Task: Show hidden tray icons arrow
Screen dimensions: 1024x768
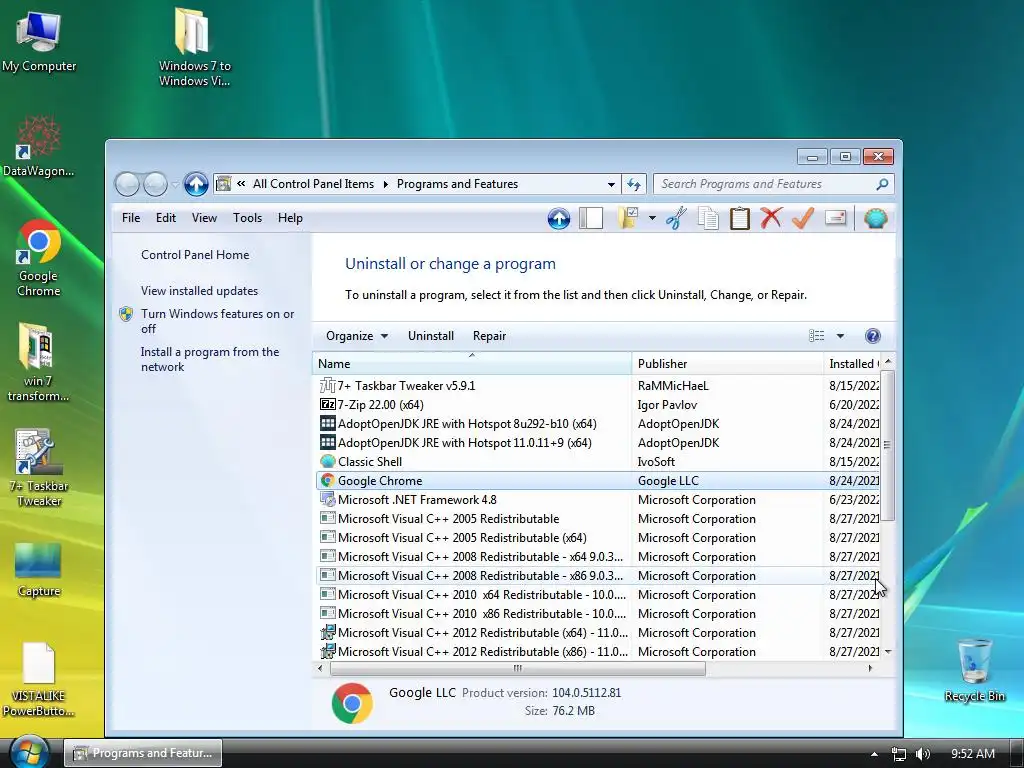Action: click(x=874, y=754)
